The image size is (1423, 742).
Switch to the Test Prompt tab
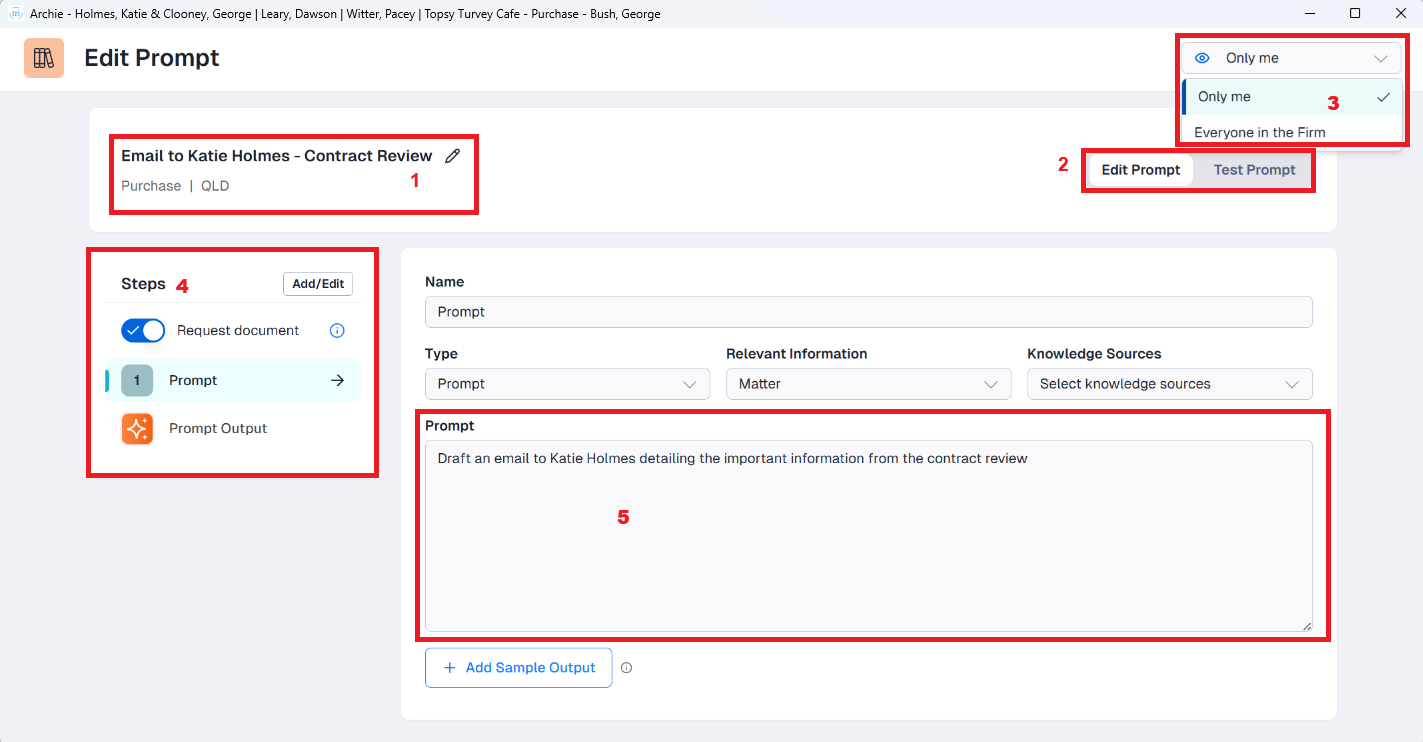[x=1254, y=170]
